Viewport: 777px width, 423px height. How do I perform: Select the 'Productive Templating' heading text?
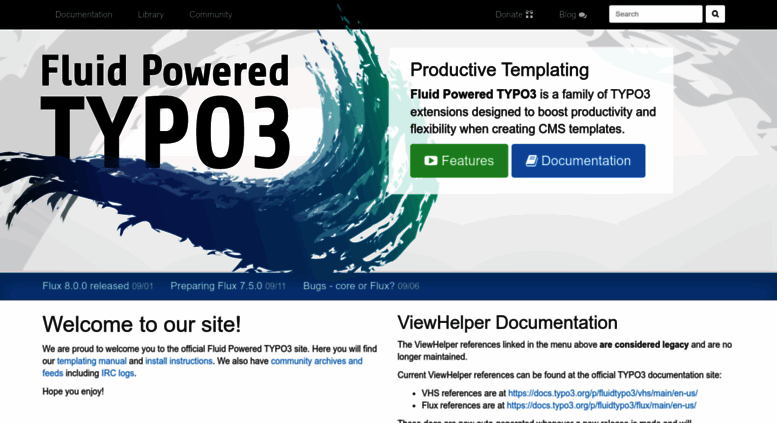[x=500, y=70]
